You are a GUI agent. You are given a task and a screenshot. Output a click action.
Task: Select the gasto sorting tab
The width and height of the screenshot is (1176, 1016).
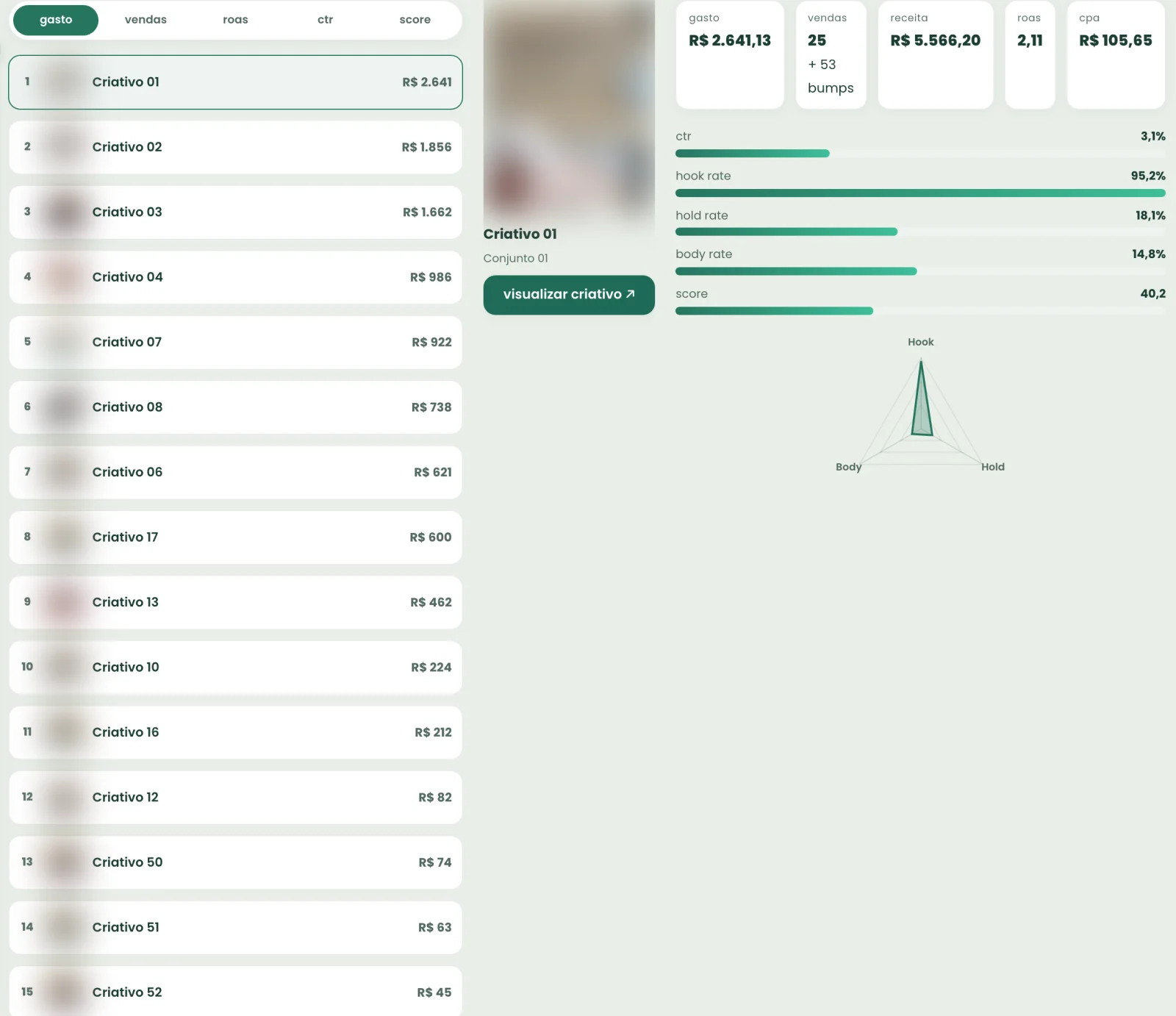pyautogui.click(x=56, y=20)
